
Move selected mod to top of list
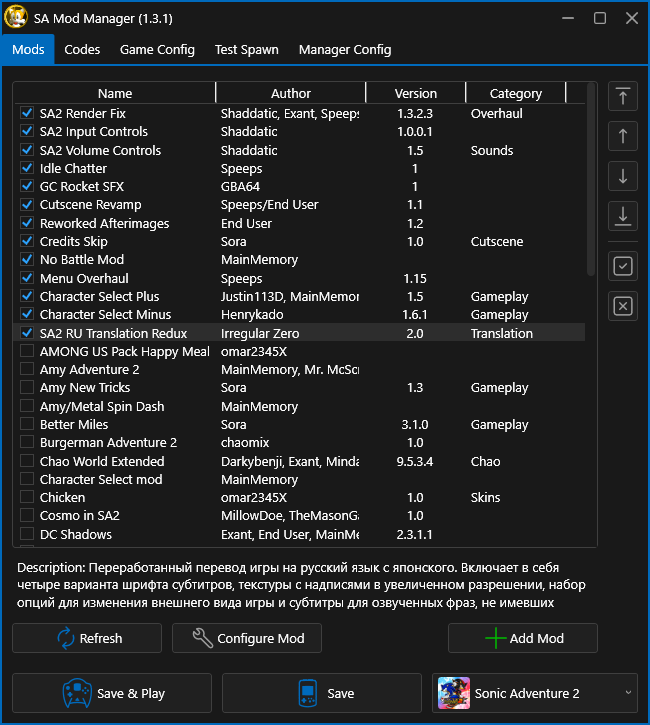pos(623,97)
